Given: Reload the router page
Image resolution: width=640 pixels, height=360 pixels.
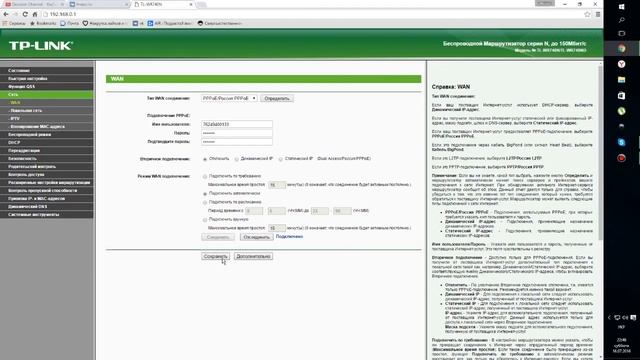Looking at the screenshot, I should point(25,14).
